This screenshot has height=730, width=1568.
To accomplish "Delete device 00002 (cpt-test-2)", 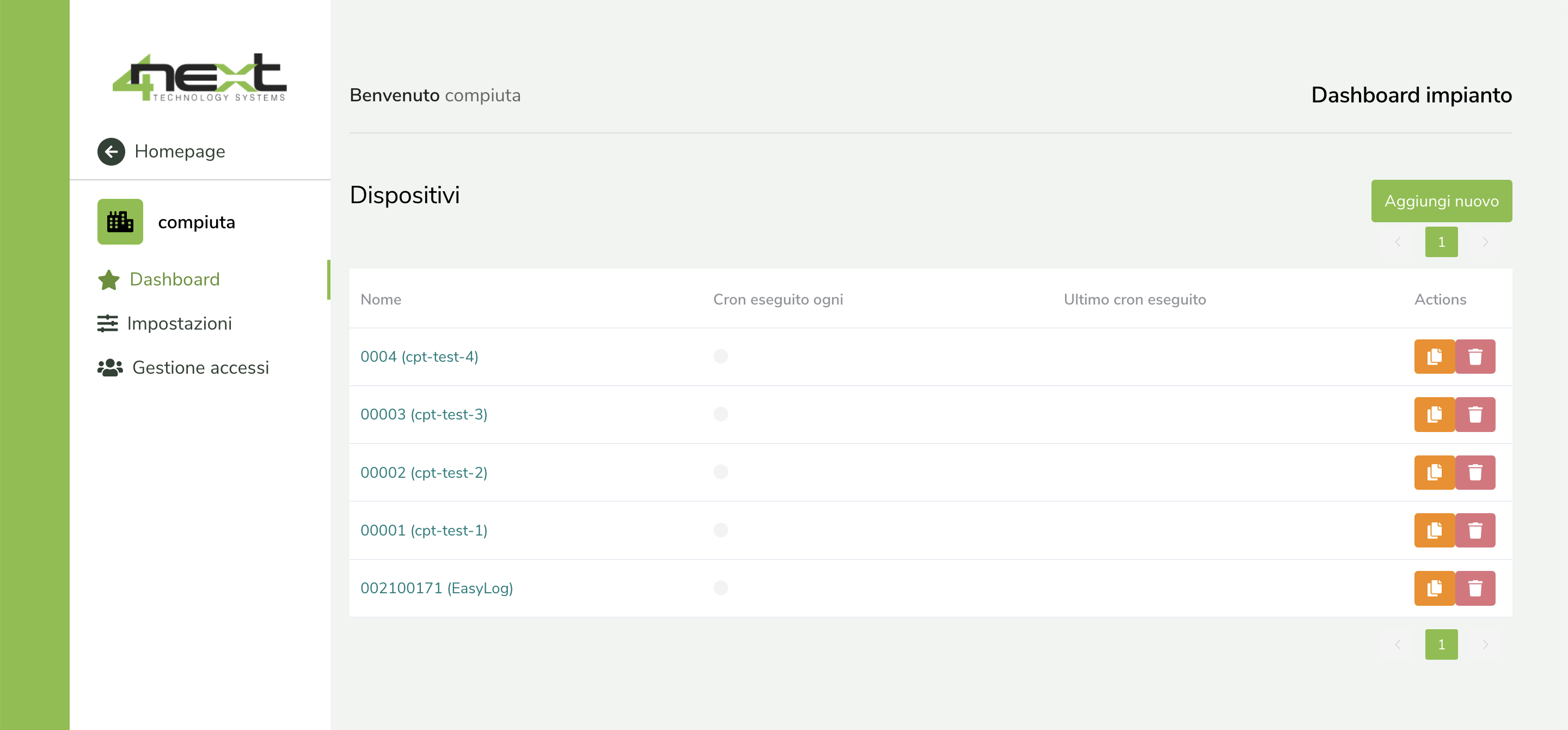I will 1474,472.
